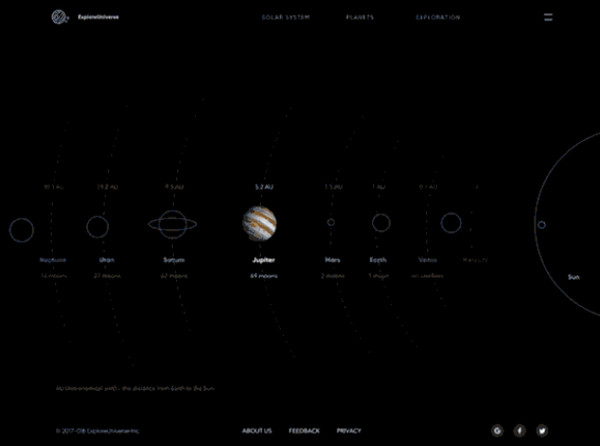This screenshot has width=600, height=446.
Task: Open the Facebook social icon
Action: (519, 430)
